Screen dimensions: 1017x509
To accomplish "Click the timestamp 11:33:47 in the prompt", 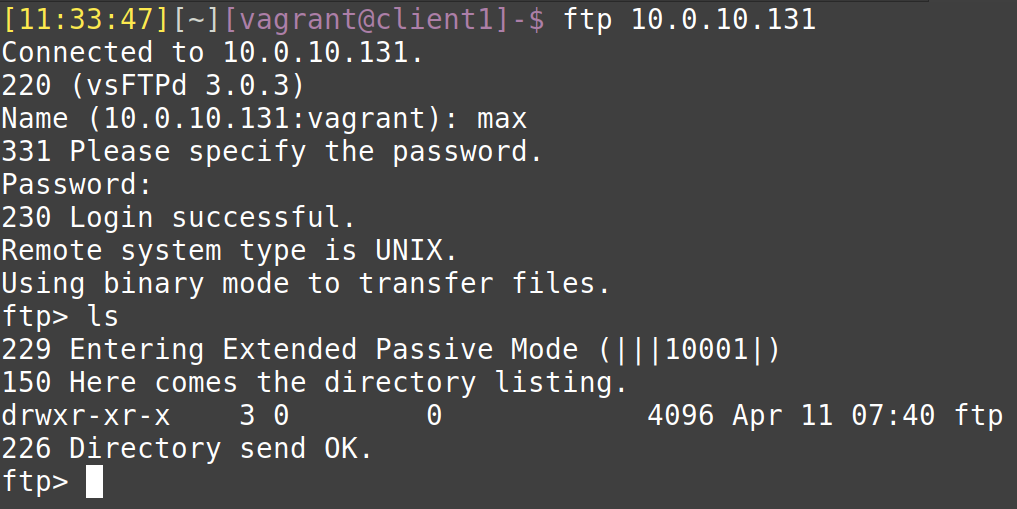I will [86, 19].
